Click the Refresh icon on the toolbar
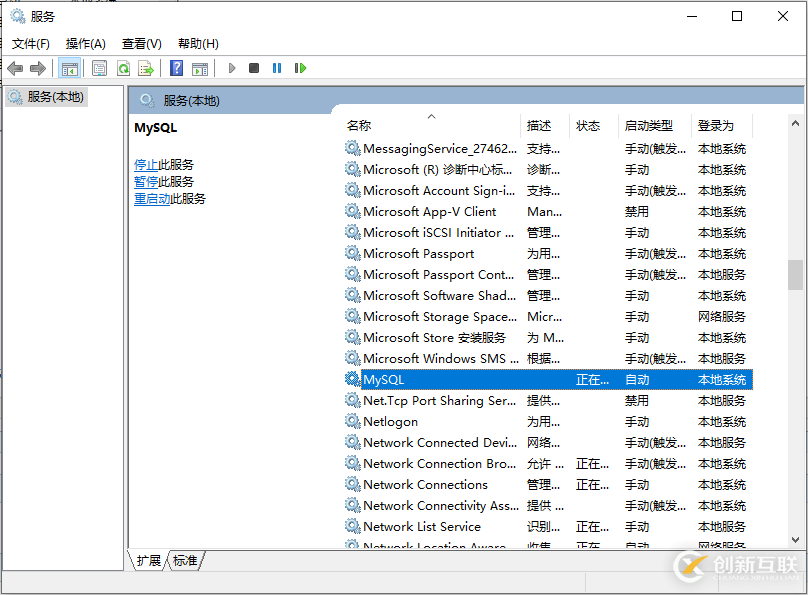Image resolution: width=808 pixels, height=595 pixels. (123, 68)
